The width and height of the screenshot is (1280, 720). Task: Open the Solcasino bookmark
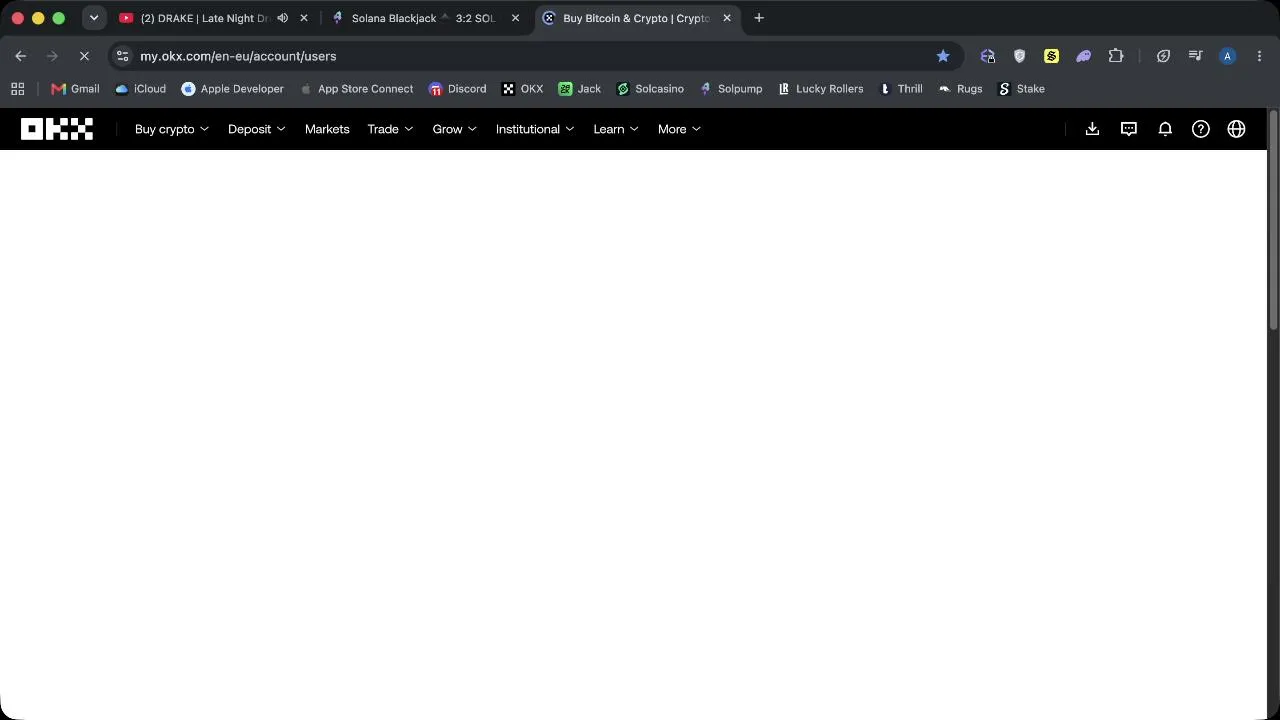click(650, 89)
